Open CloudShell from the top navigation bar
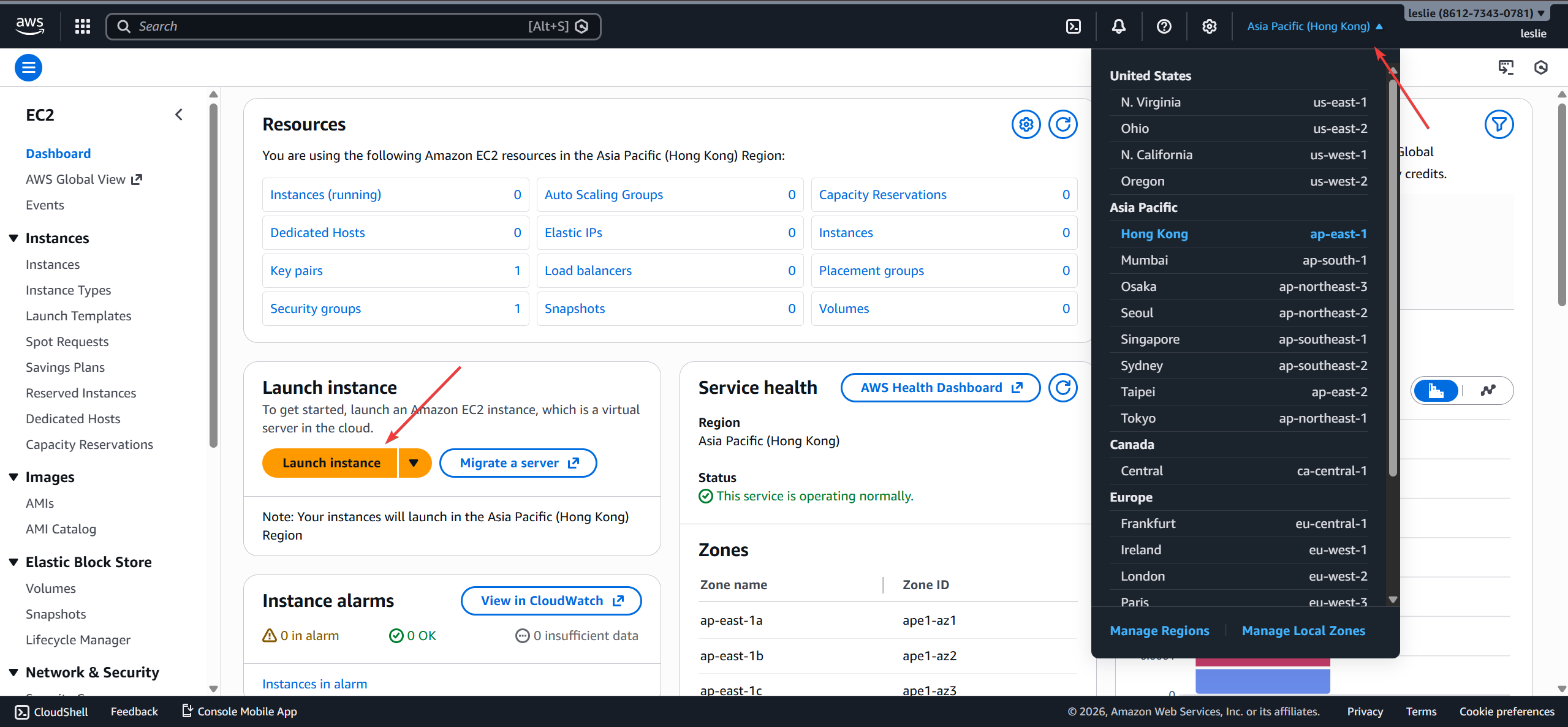Image resolution: width=1568 pixels, height=727 pixels. (1074, 26)
